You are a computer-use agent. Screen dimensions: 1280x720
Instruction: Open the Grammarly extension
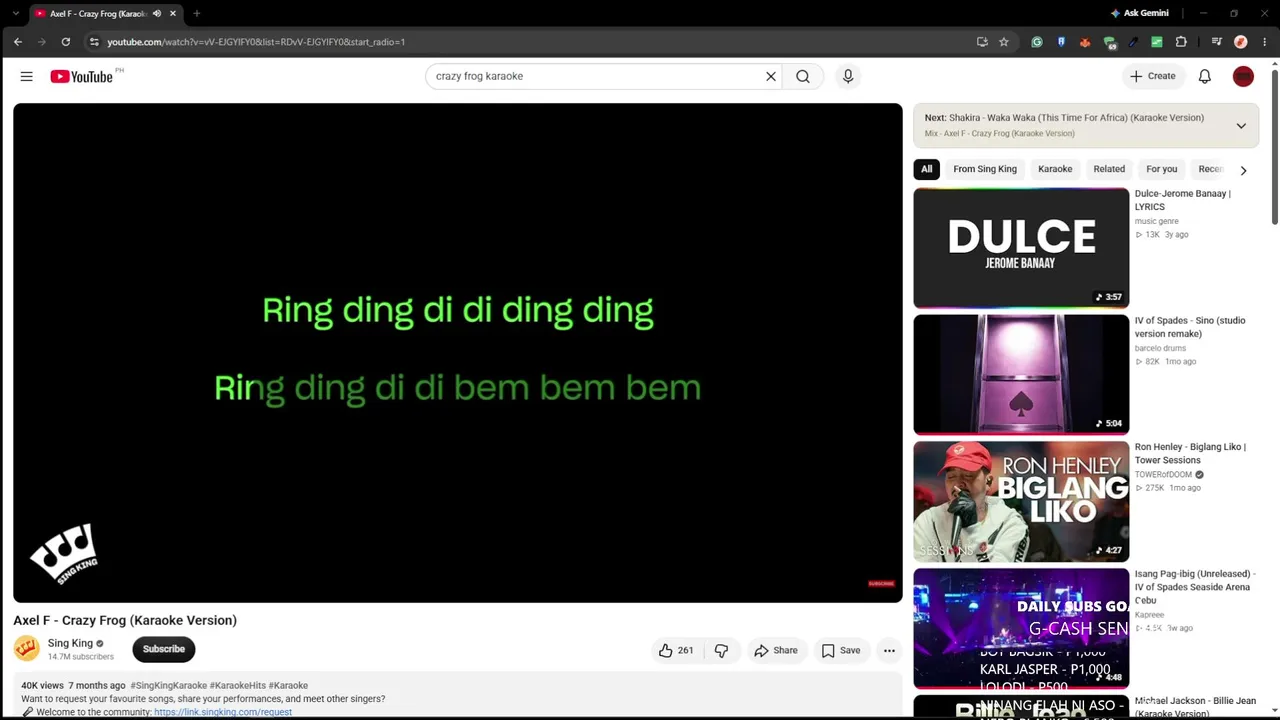click(1037, 42)
